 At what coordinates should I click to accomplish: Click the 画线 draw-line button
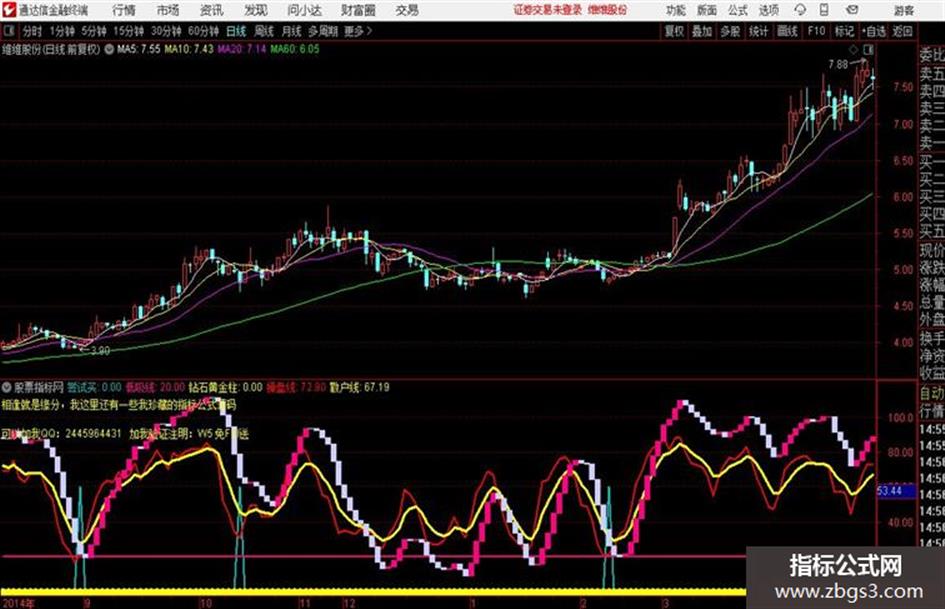click(788, 31)
